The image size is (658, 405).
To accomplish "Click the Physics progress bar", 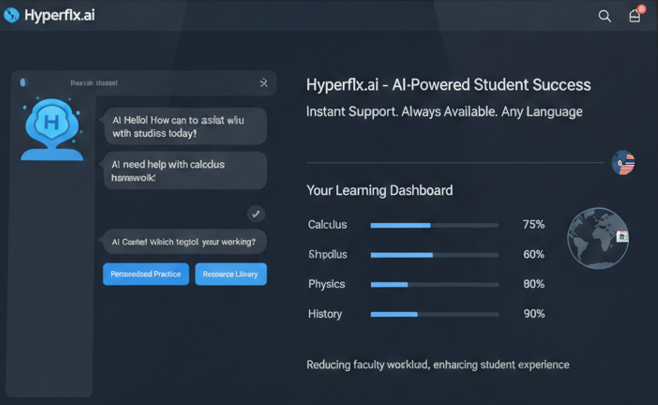I will [434, 285].
